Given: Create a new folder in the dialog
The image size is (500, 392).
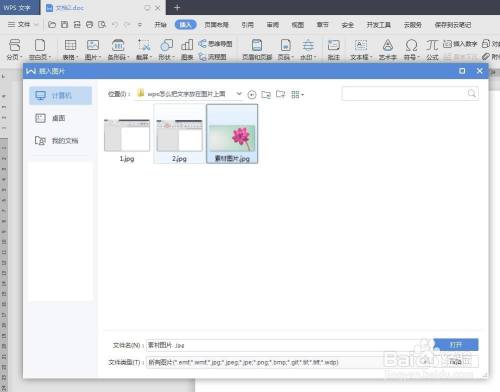Looking at the screenshot, I should (281, 95).
